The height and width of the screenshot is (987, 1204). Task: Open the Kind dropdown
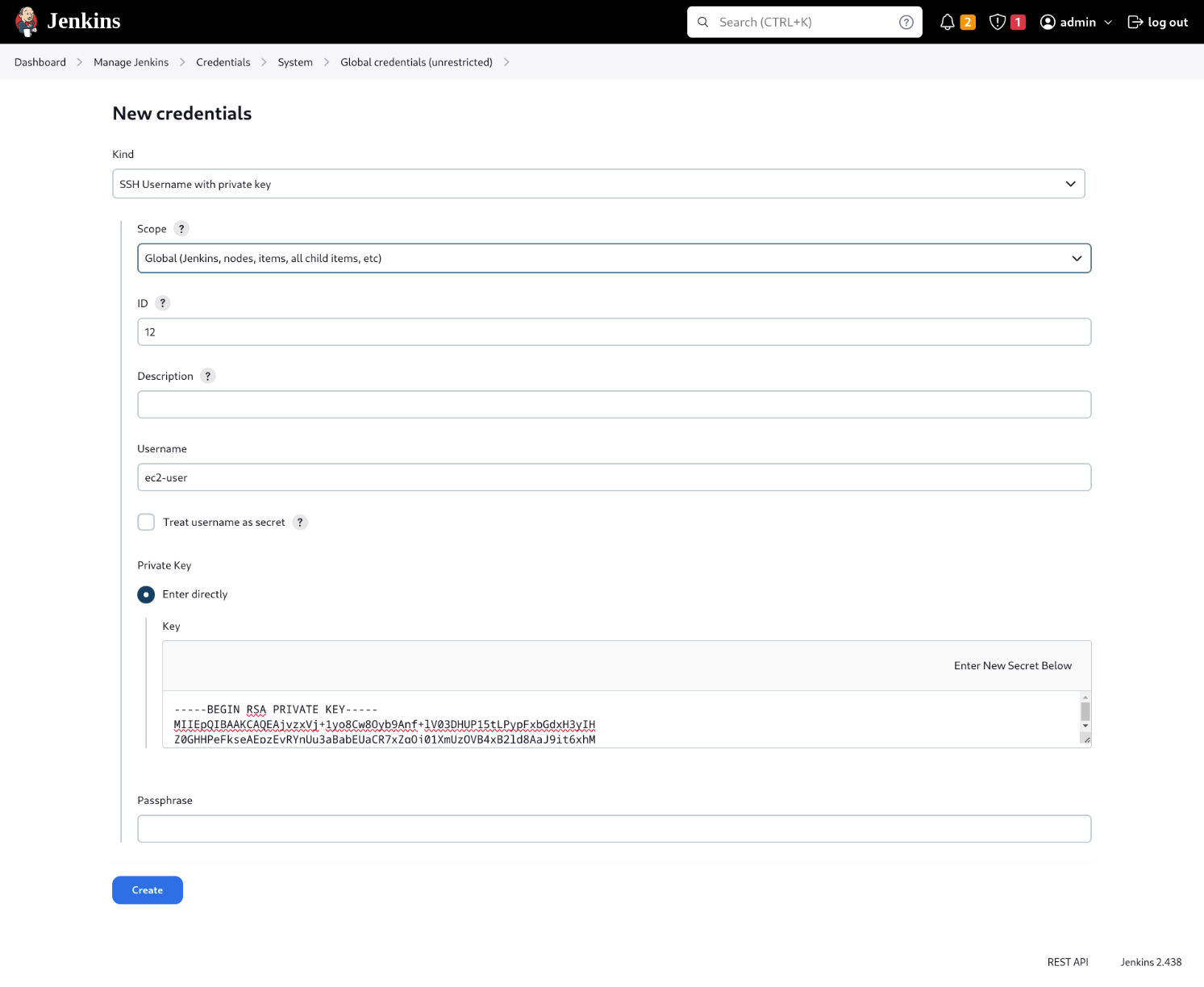[x=598, y=184]
